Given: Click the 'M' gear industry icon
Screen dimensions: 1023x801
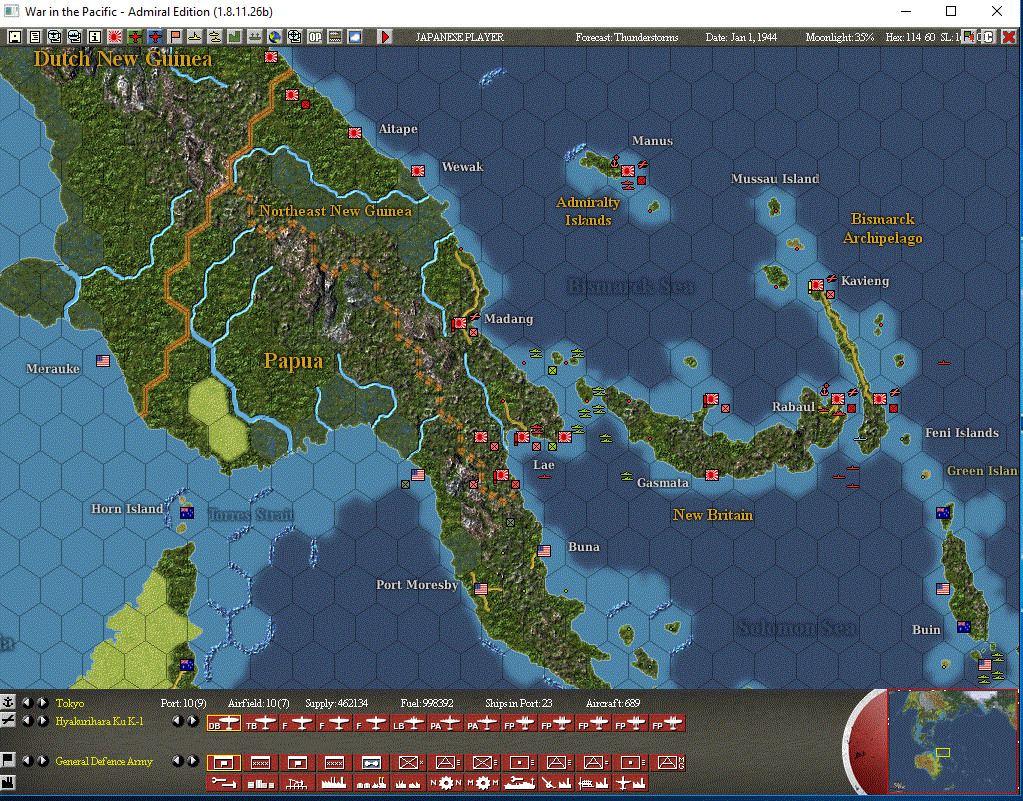Looking at the screenshot, I should point(483,783).
